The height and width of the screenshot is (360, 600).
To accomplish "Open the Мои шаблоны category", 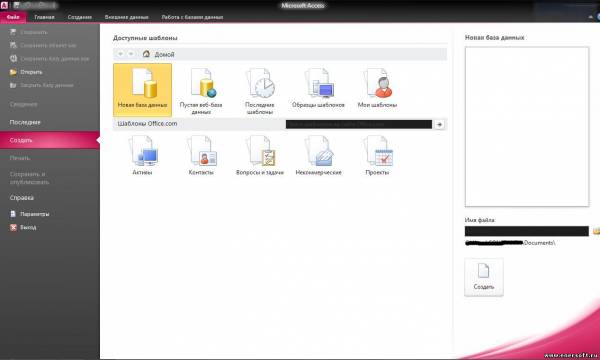I will coord(377,88).
